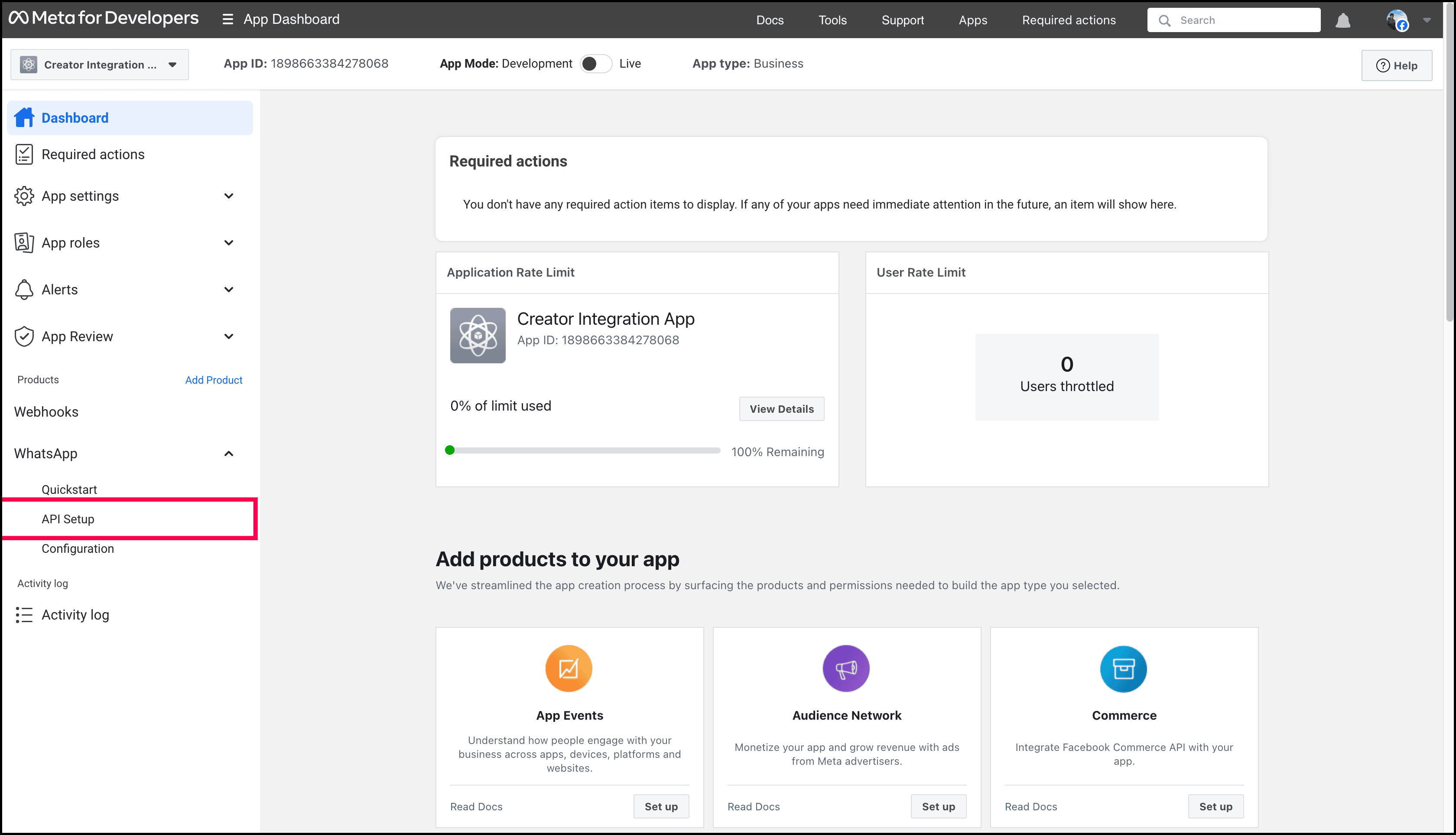Click the Add Product link
The width and height of the screenshot is (1456, 835).
[x=213, y=380]
